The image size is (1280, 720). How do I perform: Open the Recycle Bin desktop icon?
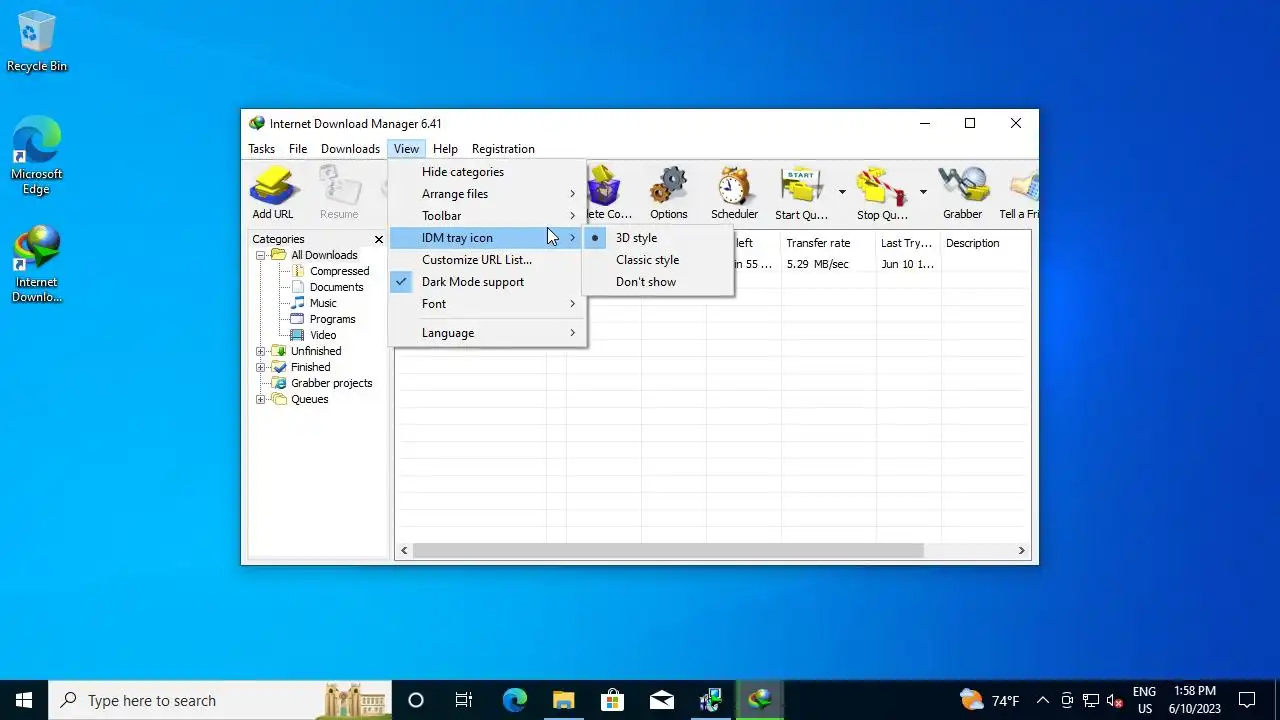(x=37, y=42)
